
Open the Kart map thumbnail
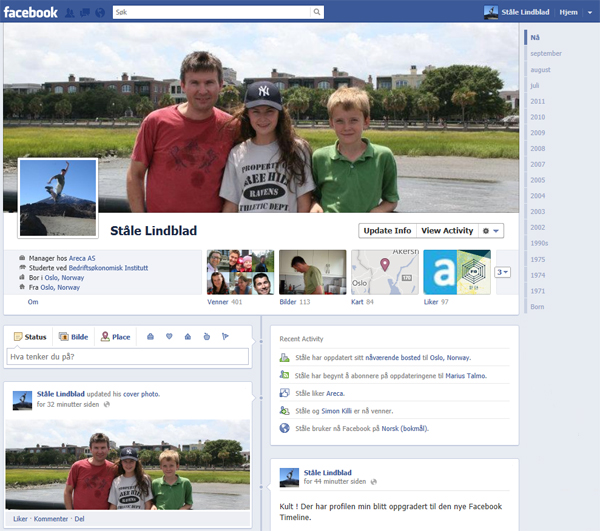click(x=385, y=272)
